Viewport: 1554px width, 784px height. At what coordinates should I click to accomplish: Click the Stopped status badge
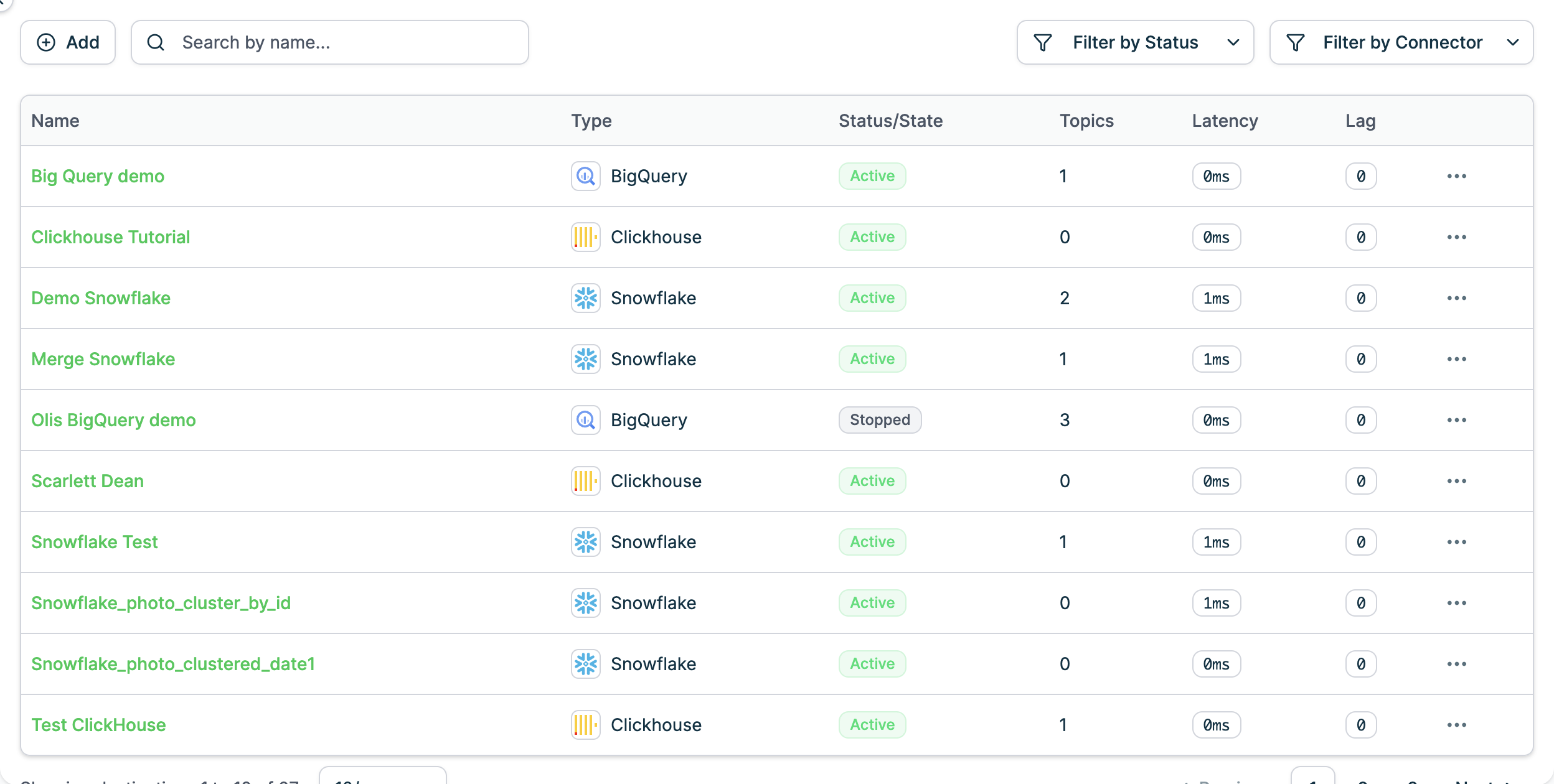879,420
